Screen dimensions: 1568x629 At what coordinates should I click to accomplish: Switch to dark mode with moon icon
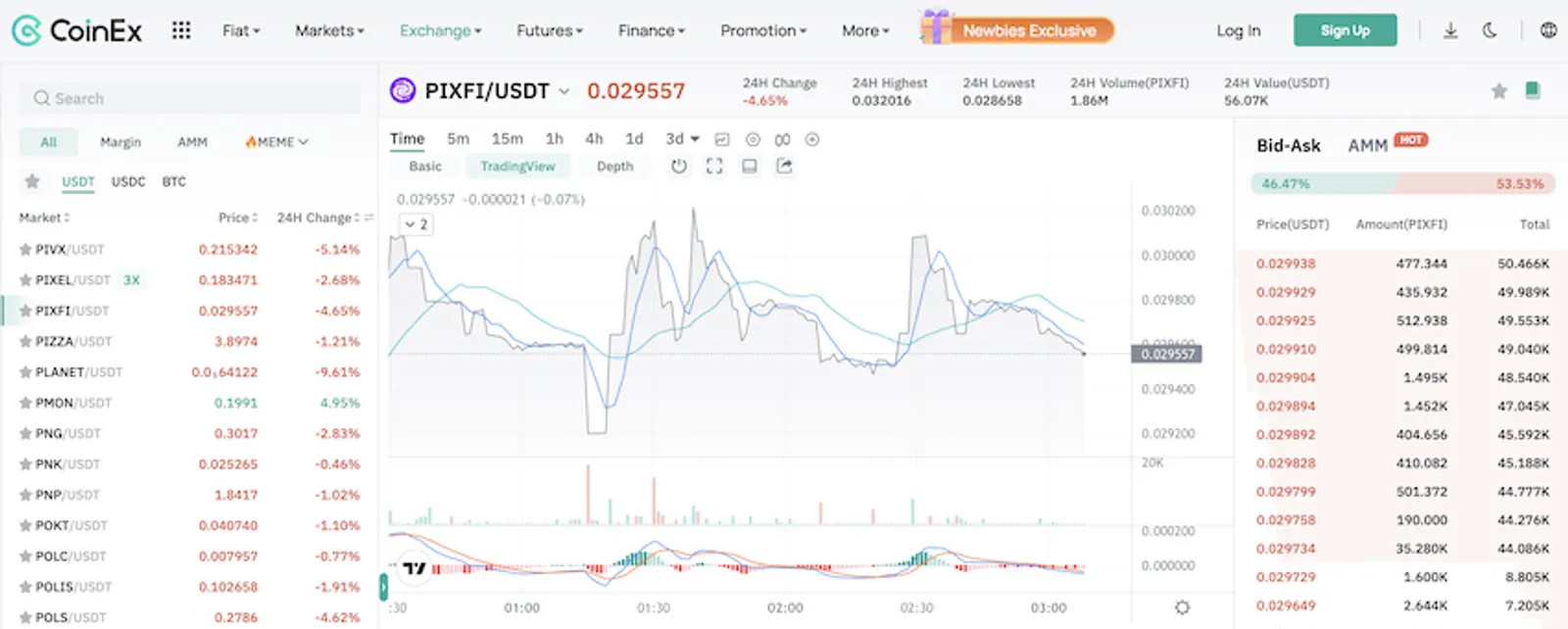(x=1490, y=30)
